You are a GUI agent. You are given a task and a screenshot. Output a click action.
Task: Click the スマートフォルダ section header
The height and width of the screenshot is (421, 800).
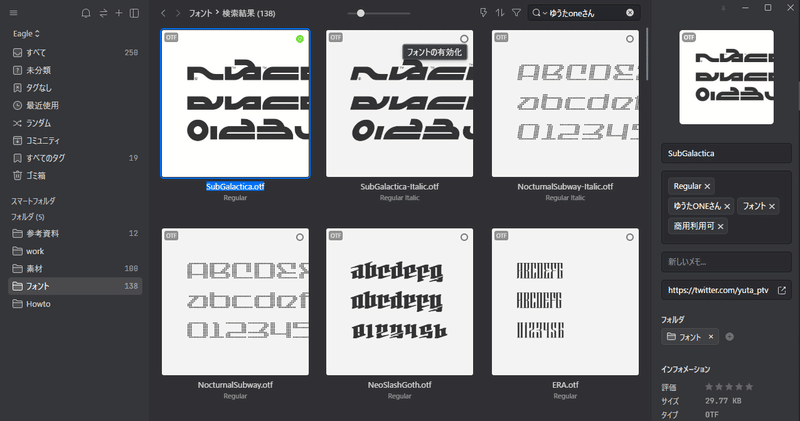(x=33, y=201)
